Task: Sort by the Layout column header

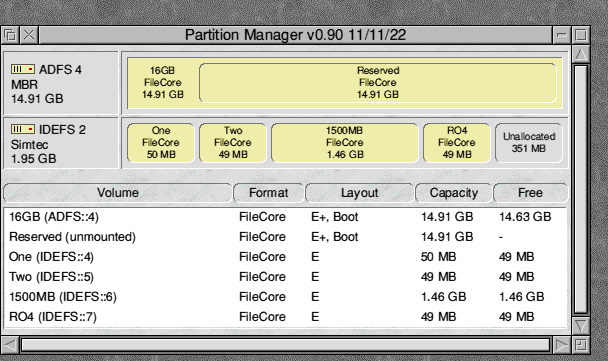Action: [359, 193]
